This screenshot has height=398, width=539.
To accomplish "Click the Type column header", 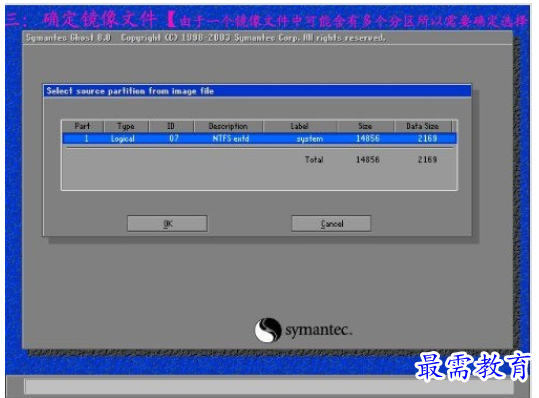I will coord(126,126).
